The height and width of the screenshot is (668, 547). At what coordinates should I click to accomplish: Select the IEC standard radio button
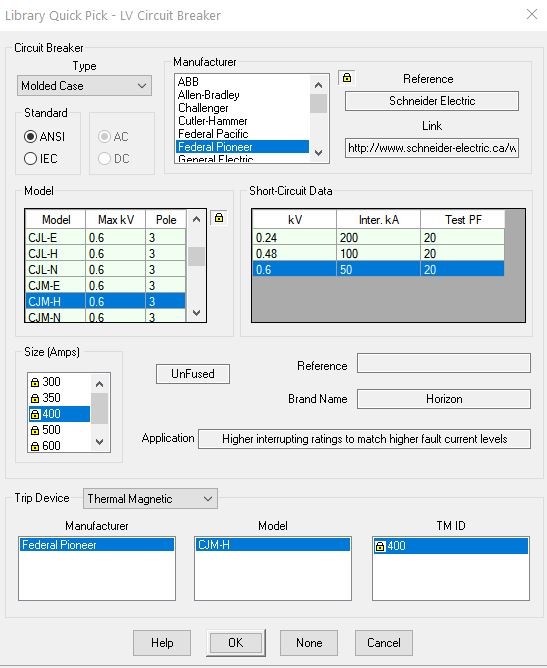(30, 158)
